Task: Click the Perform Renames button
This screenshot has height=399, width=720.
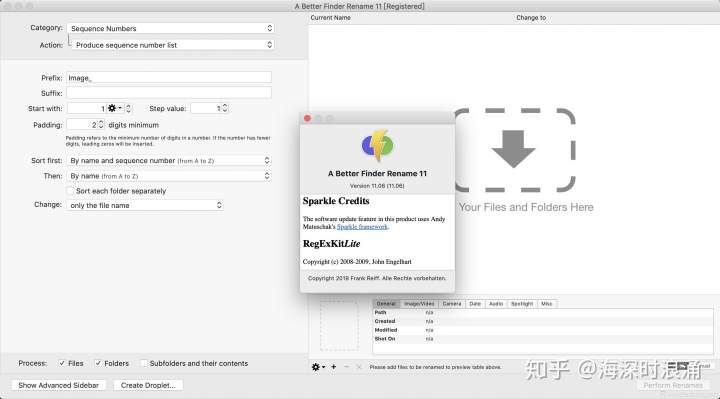Action: (673, 385)
